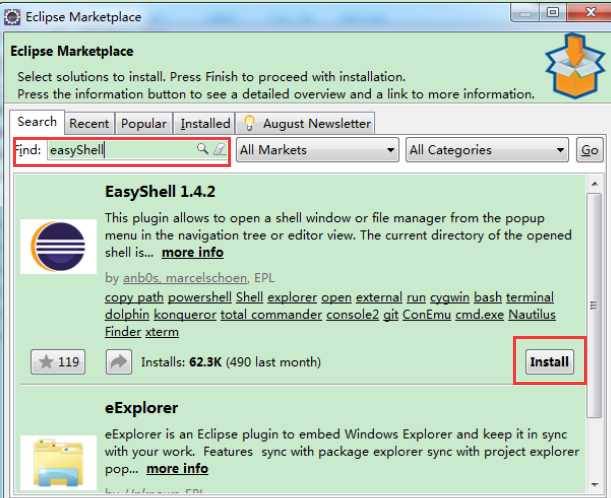Switch to the Recent tab

click(x=89, y=124)
